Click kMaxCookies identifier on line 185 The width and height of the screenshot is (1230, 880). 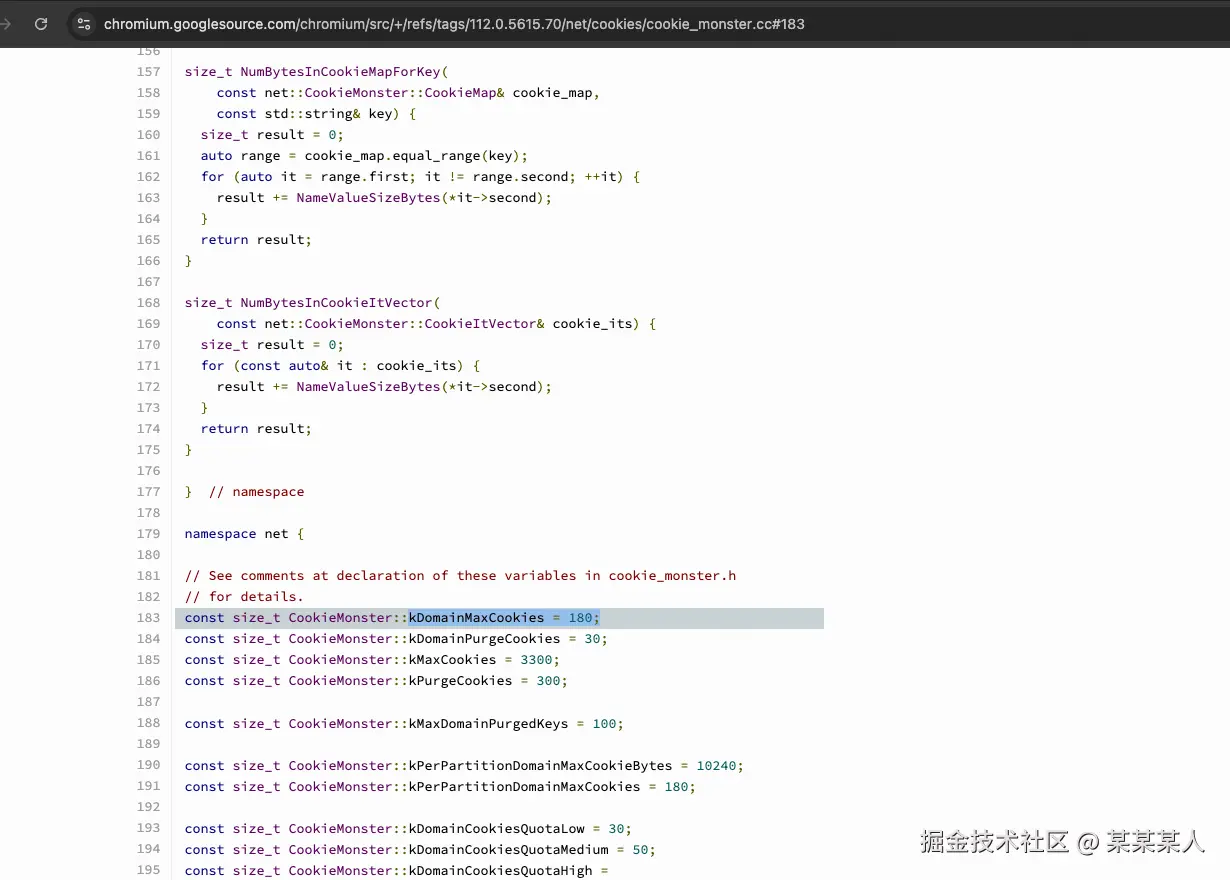pyautogui.click(x=452, y=660)
